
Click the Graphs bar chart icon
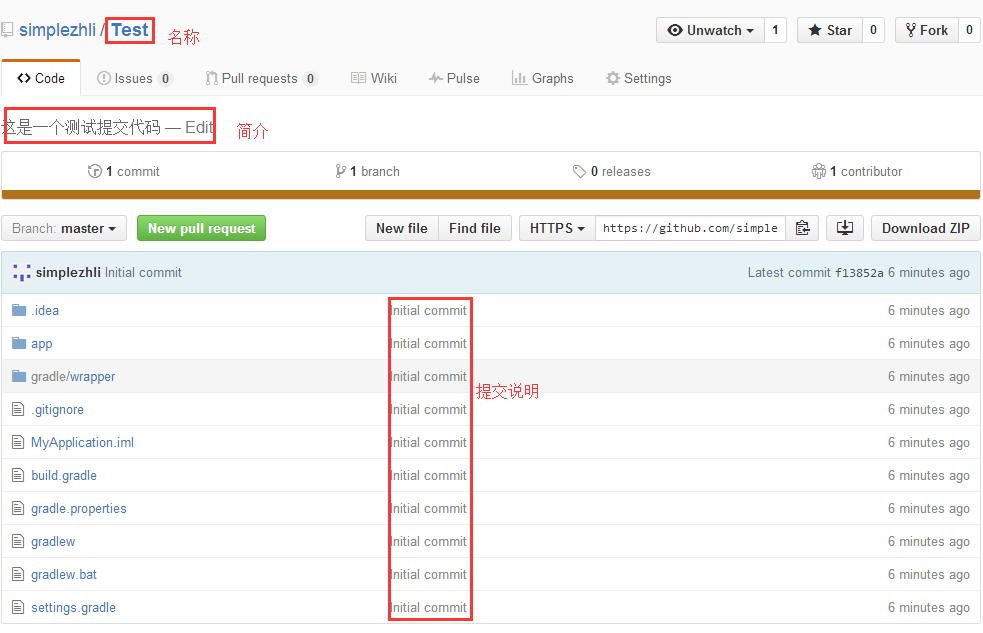pos(518,78)
